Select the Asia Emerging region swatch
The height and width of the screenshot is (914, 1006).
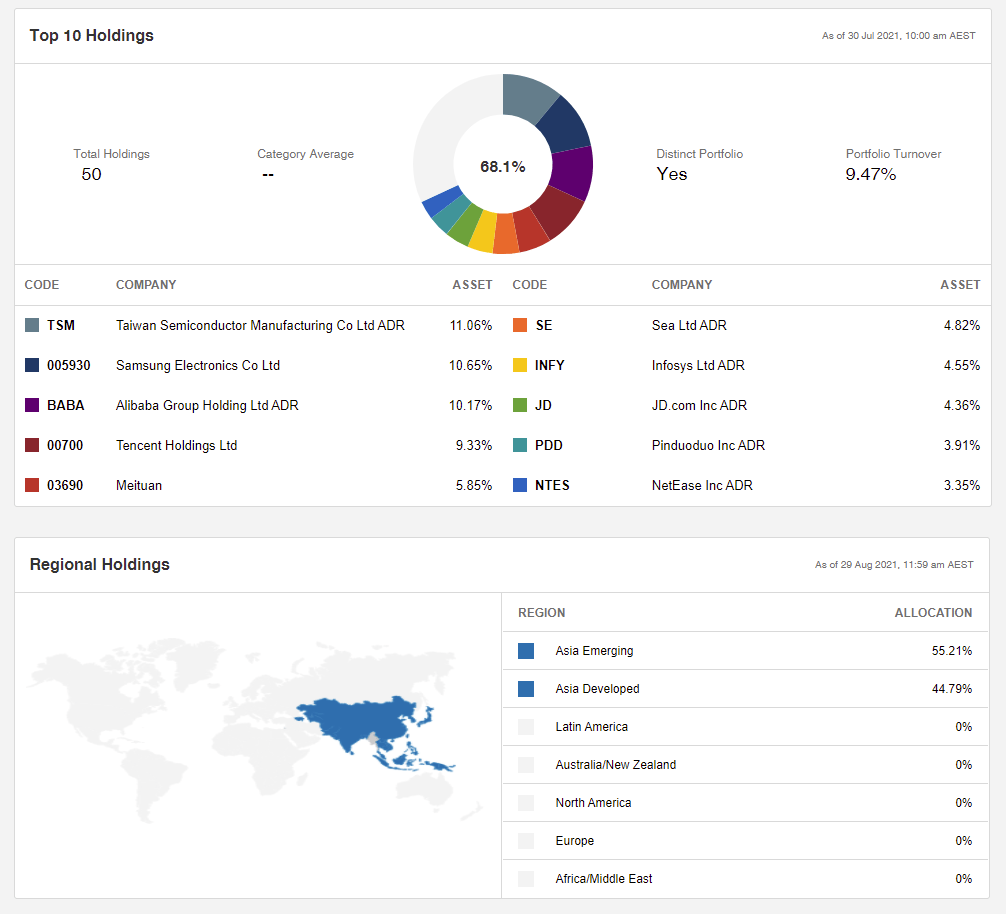525,650
